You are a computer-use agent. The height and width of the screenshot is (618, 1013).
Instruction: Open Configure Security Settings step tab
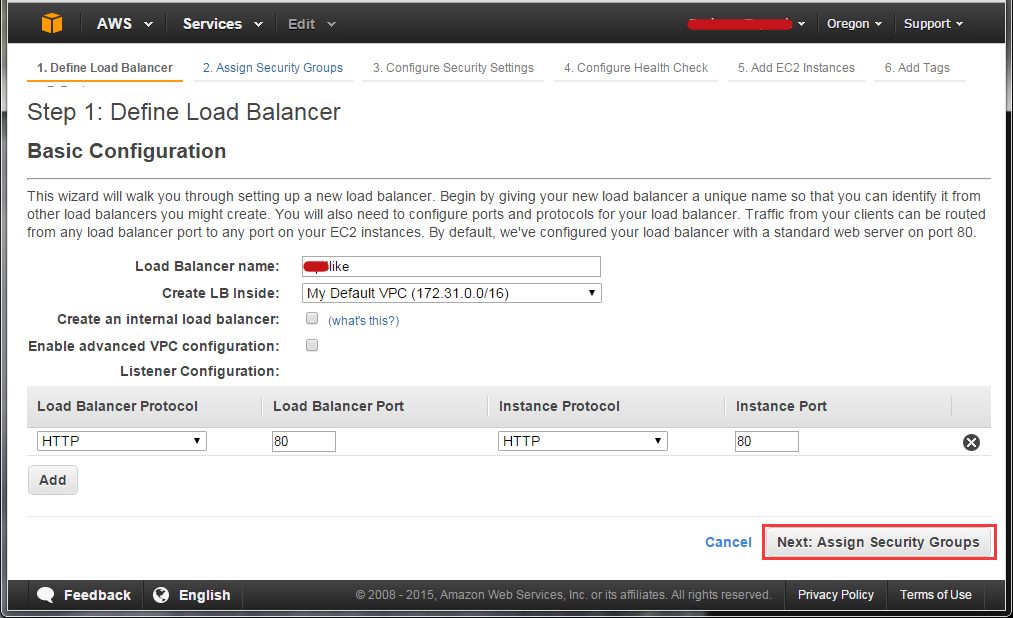(x=453, y=68)
